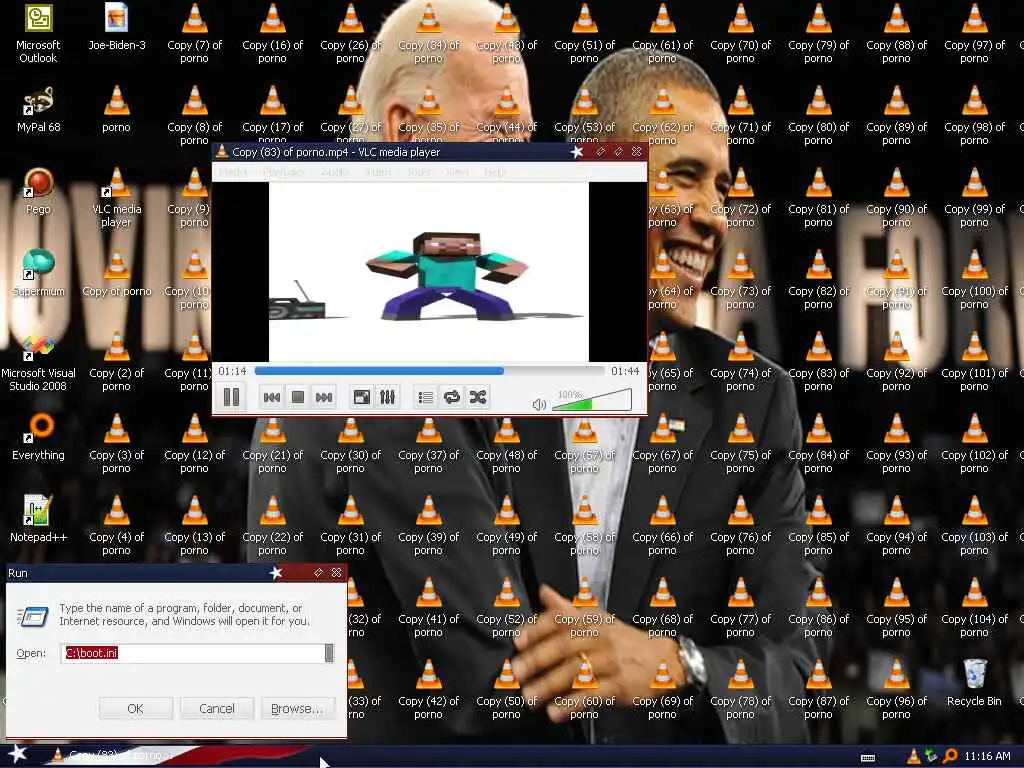Select the Copy (97) of porno file

pyautogui.click(x=974, y=34)
